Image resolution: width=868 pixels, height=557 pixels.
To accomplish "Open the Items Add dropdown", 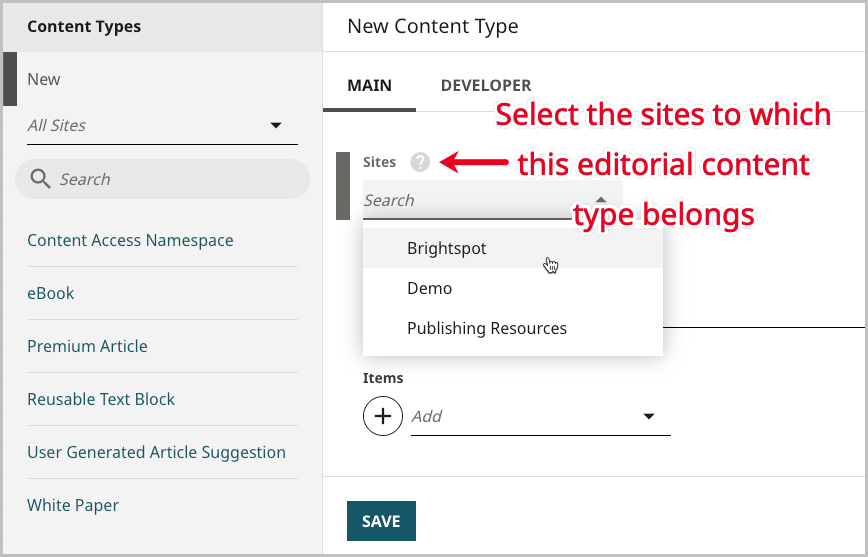I will click(x=540, y=416).
